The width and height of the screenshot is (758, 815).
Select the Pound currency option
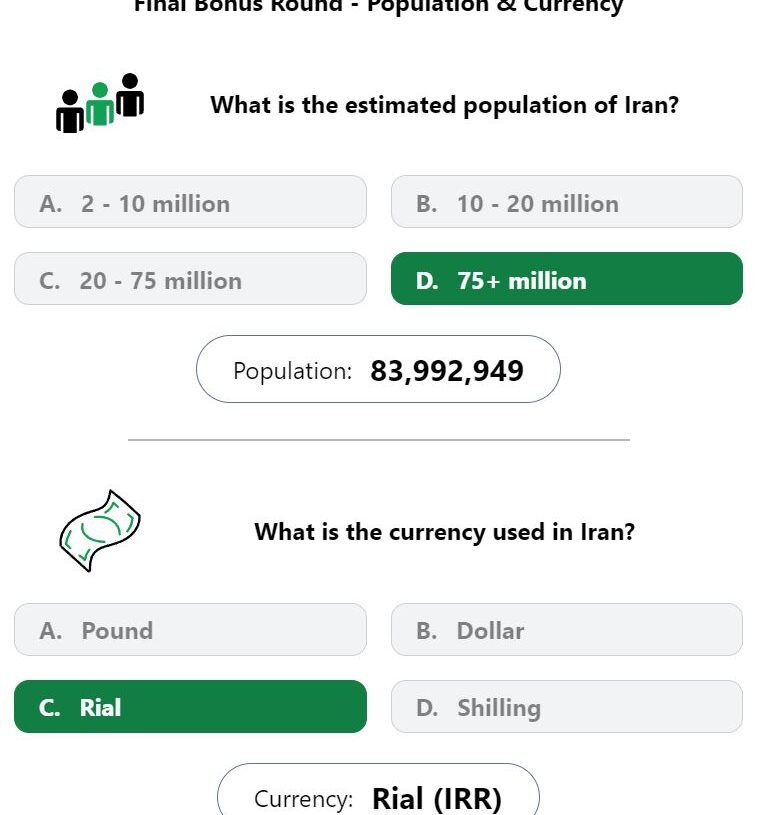coord(190,629)
